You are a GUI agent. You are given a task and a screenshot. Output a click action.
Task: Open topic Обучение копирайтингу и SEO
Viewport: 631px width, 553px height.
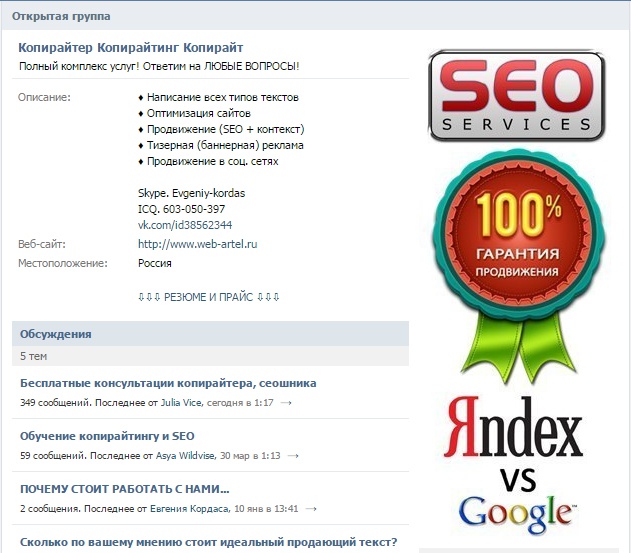(107, 436)
